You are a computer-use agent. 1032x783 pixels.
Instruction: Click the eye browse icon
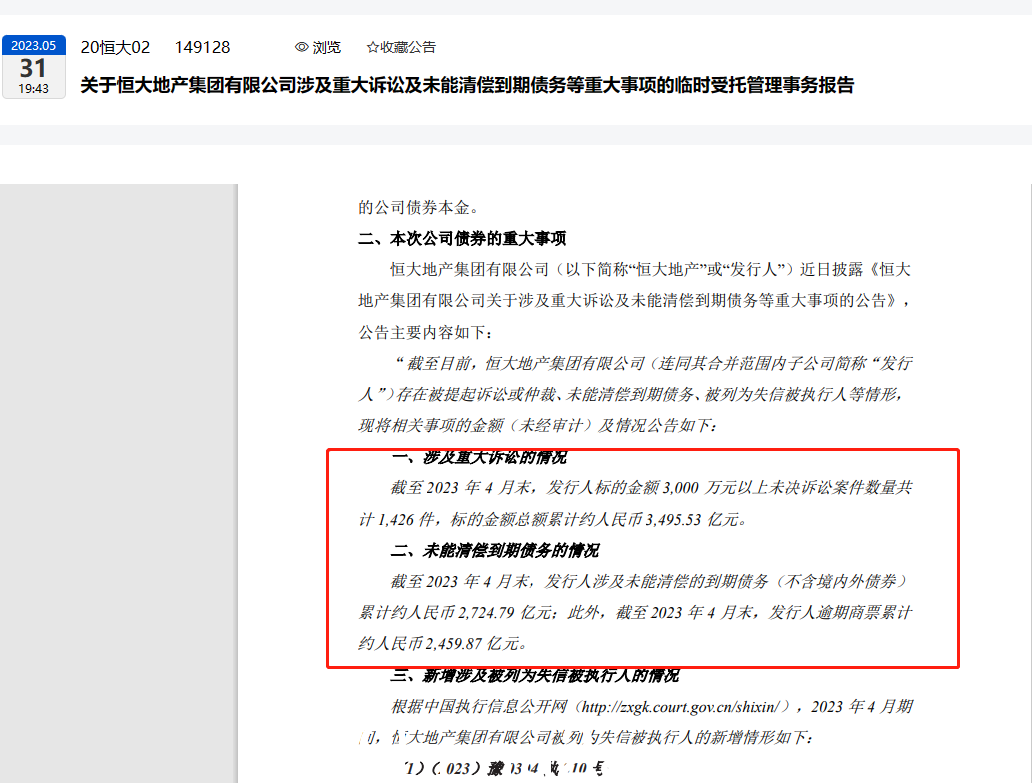coord(301,47)
